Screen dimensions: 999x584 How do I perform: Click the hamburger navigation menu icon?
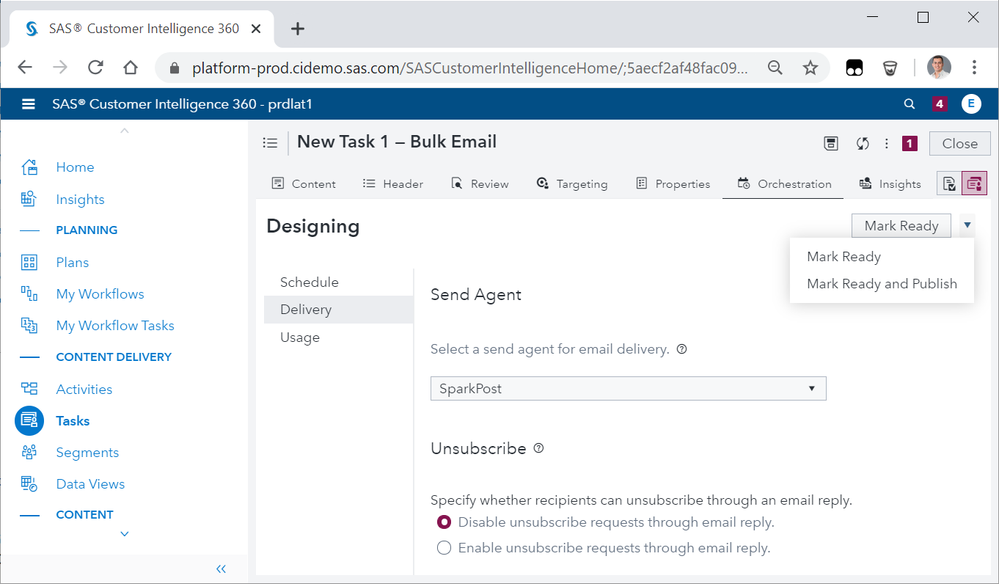(x=28, y=104)
